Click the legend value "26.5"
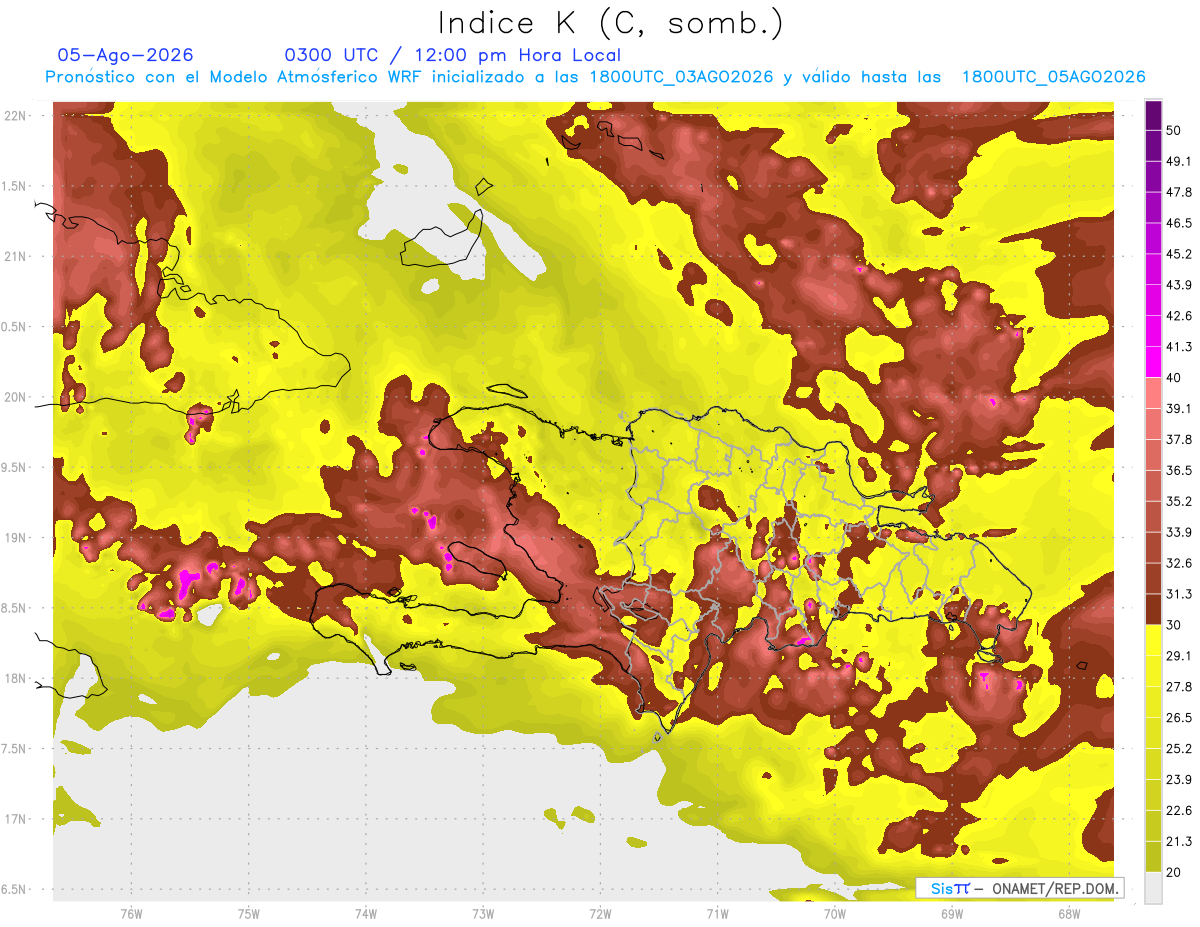The width and height of the screenshot is (1200, 927). pos(1179,718)
